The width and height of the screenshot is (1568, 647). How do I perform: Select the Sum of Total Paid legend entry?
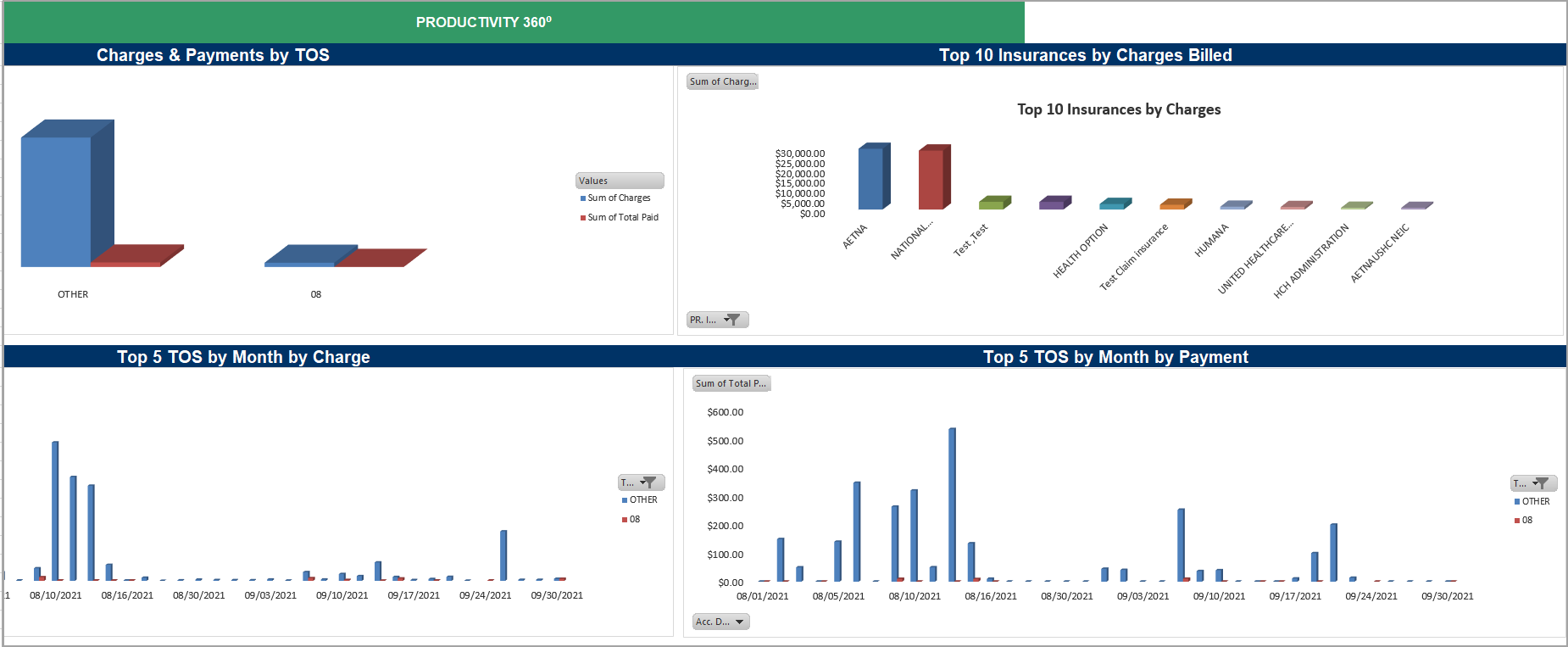click(622, 217)
